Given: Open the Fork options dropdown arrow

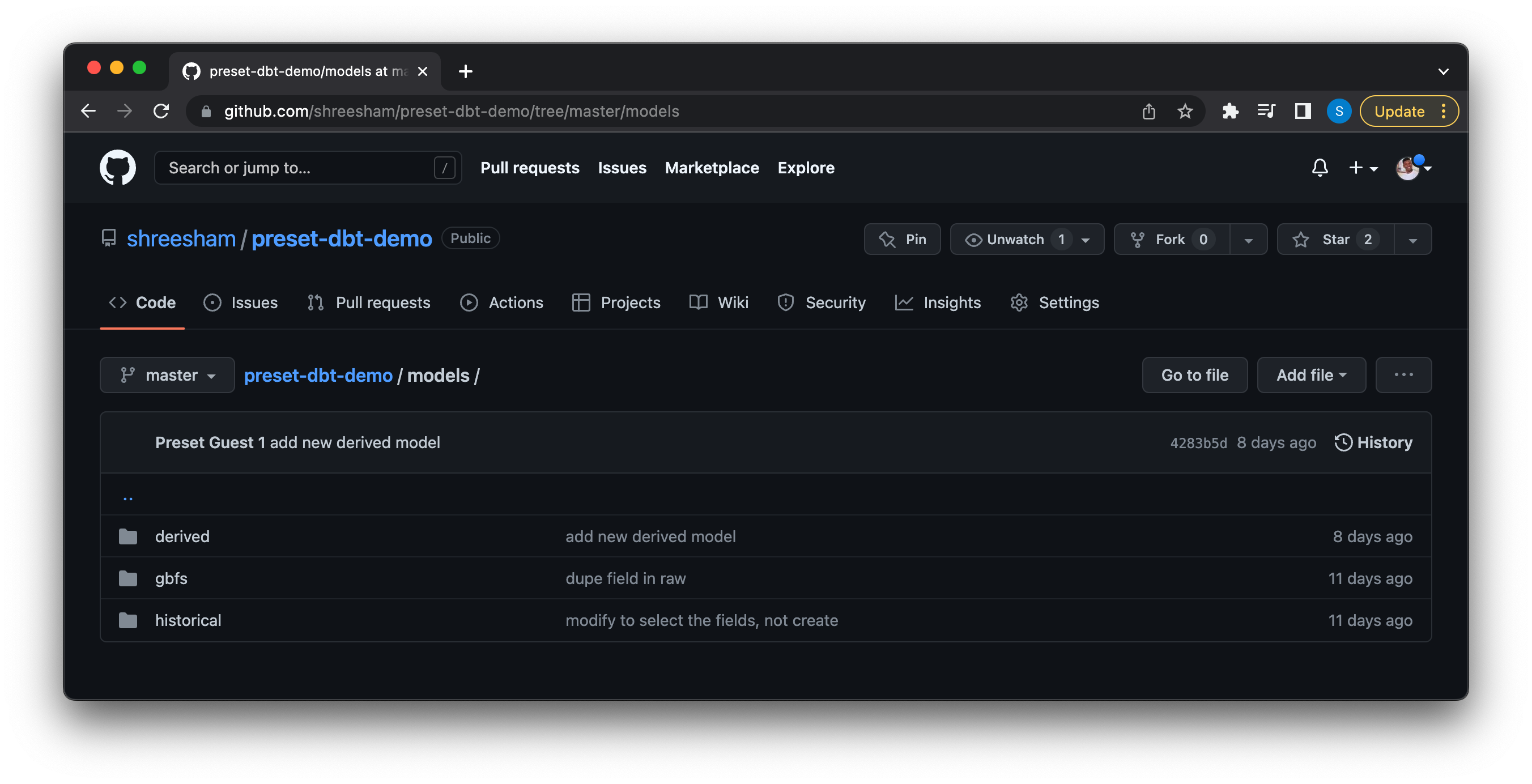Looking at the screenshot, I should 1248,240.
